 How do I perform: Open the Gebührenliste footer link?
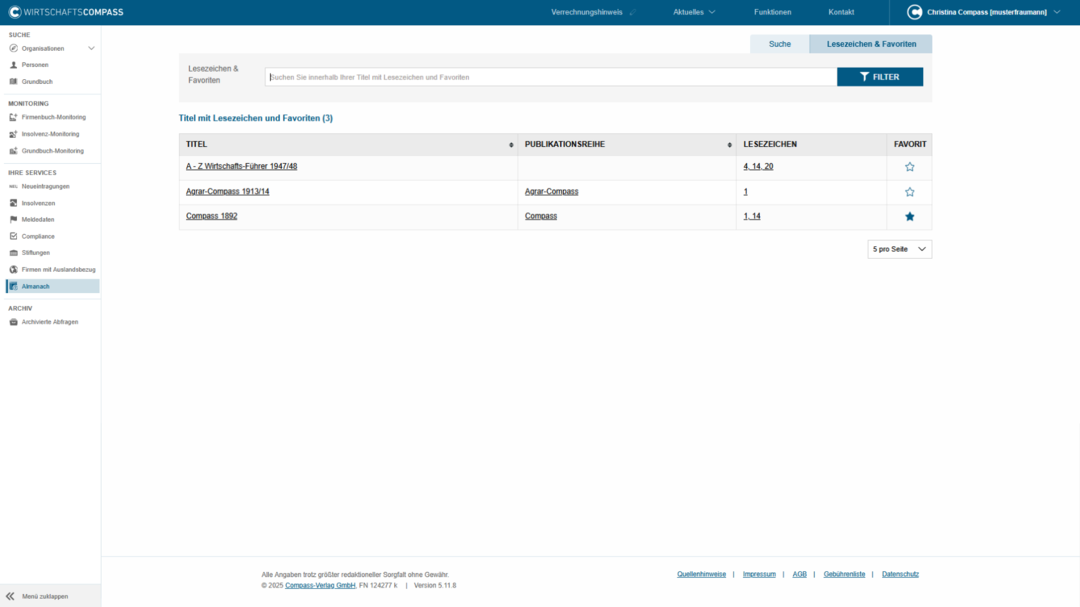click(844, 574)
